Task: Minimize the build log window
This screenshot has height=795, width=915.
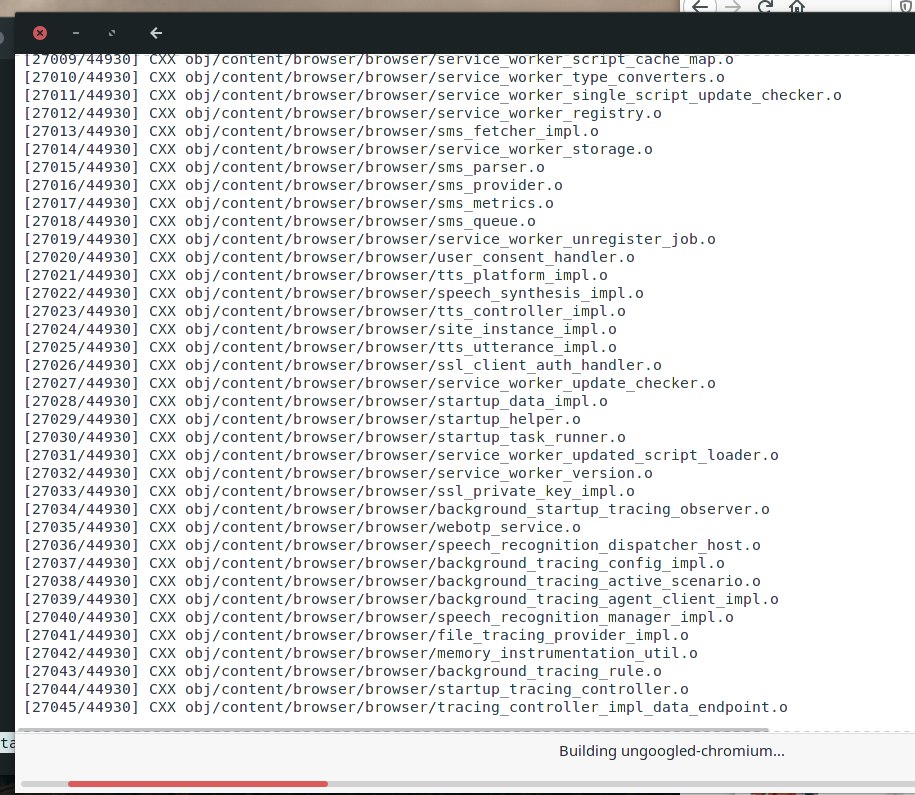Action: pyautogui.click(x=76, y=33)
